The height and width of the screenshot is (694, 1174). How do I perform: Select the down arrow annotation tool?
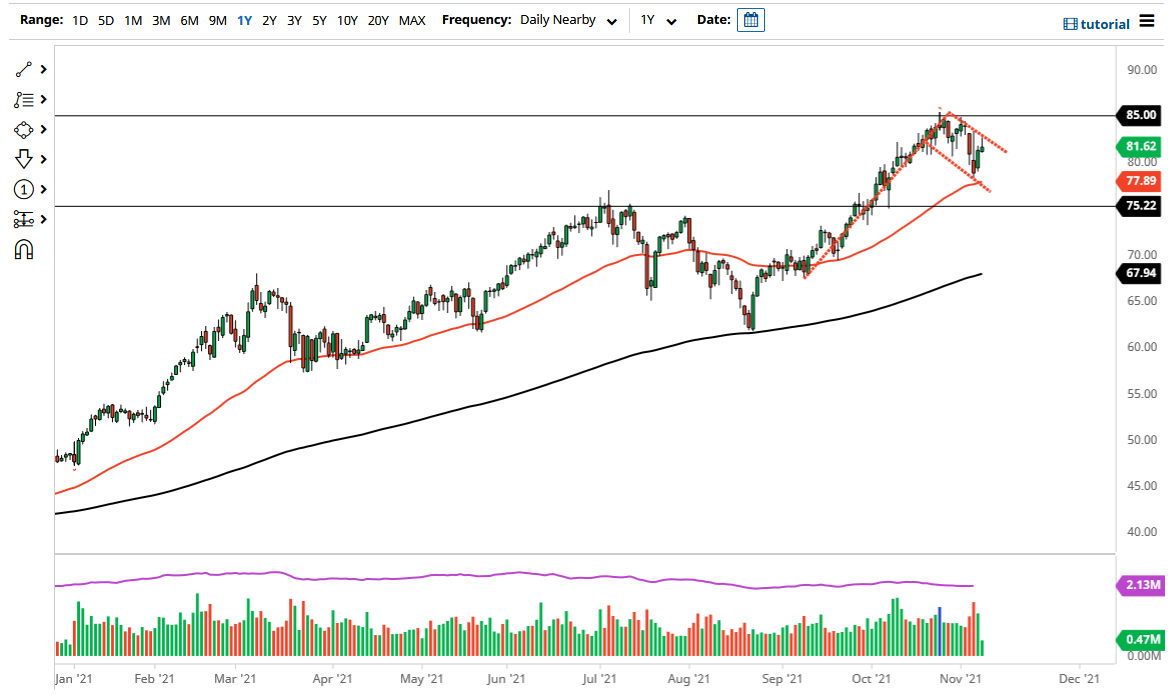[x=22, y=158]
